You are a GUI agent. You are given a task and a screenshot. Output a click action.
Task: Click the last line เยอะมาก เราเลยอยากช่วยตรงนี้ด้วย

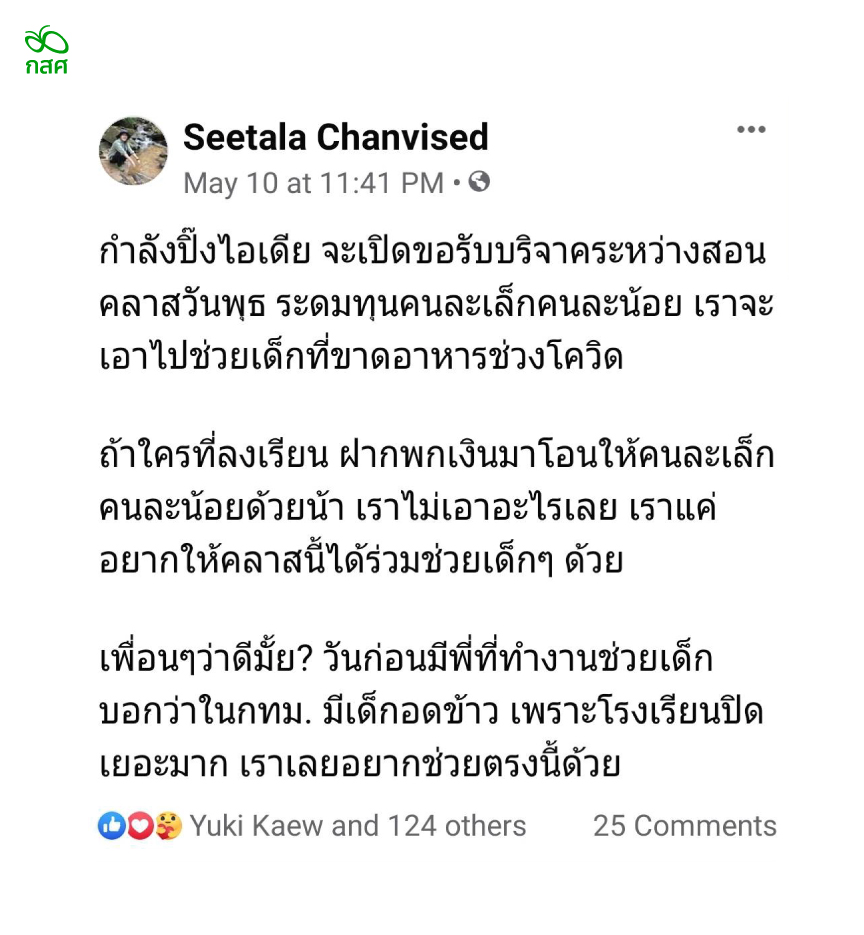click(360, 764)
